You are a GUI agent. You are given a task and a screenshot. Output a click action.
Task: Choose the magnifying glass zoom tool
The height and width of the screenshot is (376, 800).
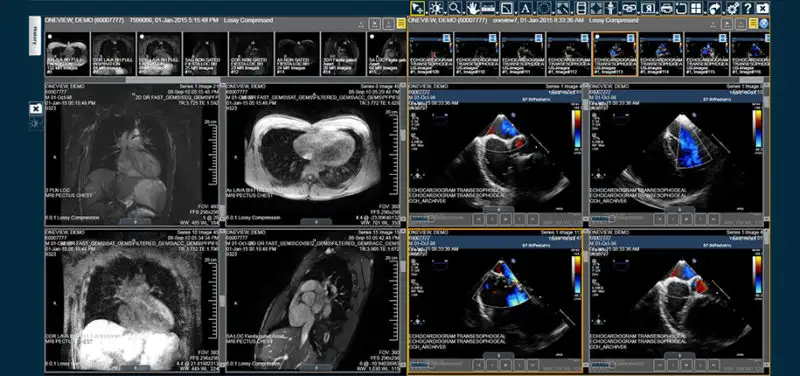pyautogui.click(x=455, y=8)
